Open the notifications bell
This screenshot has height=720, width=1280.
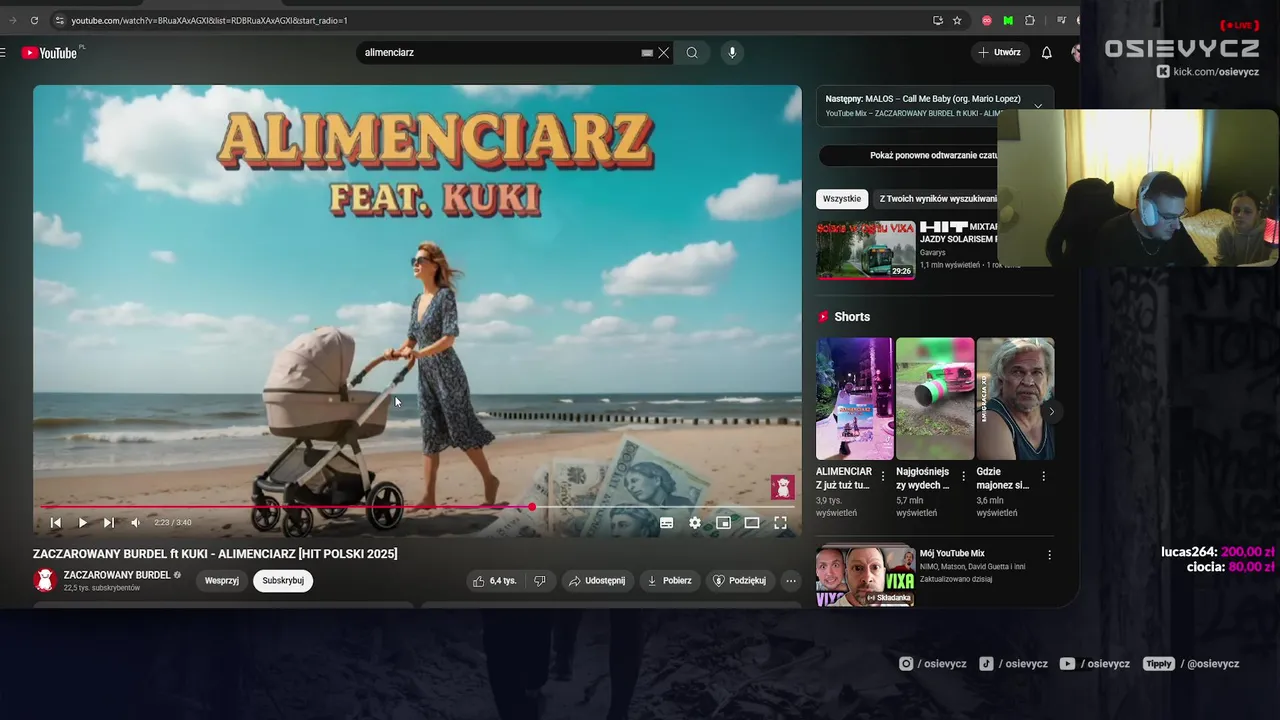[1046, 53]
